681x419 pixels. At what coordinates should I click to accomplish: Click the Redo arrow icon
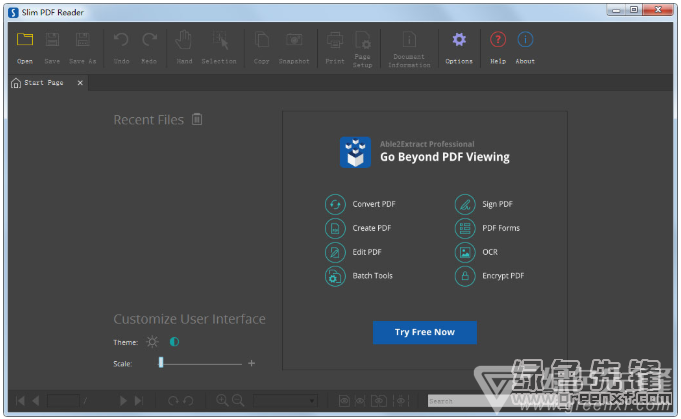(x=149, y=40)
